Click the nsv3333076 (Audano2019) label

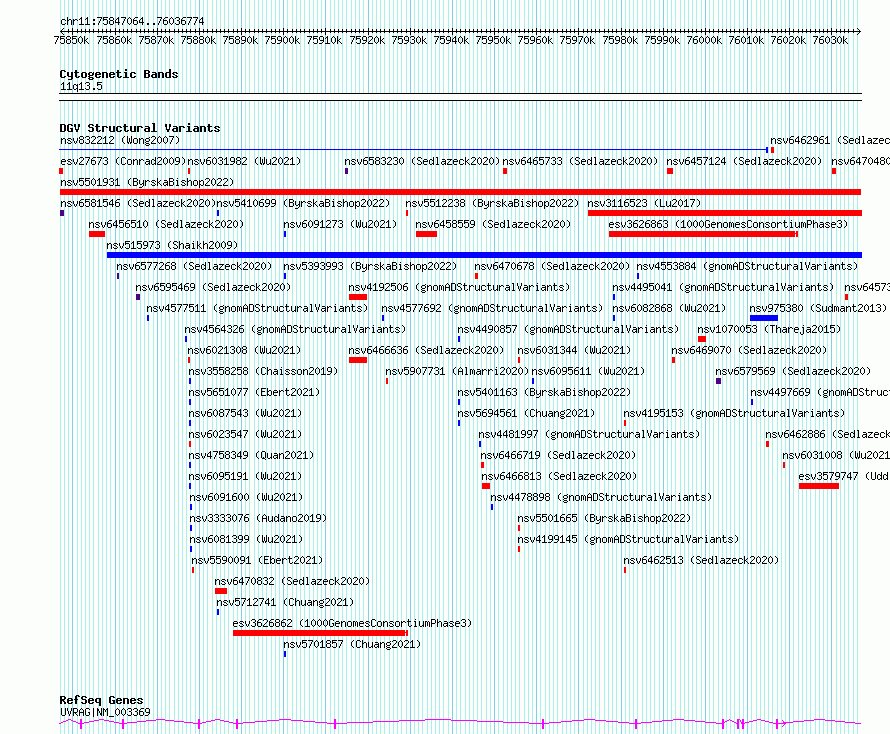click(x=258, y=518)
